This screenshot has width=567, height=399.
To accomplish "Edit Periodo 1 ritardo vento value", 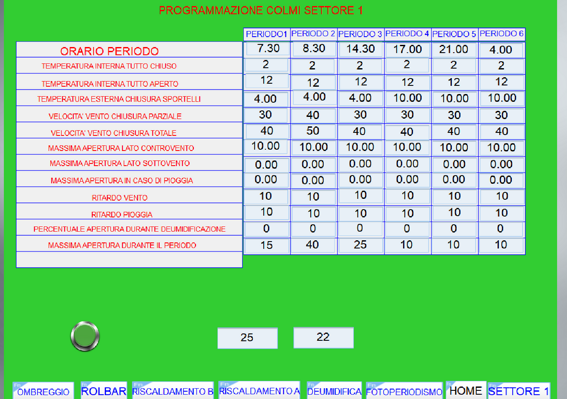I will coord(267,196).
